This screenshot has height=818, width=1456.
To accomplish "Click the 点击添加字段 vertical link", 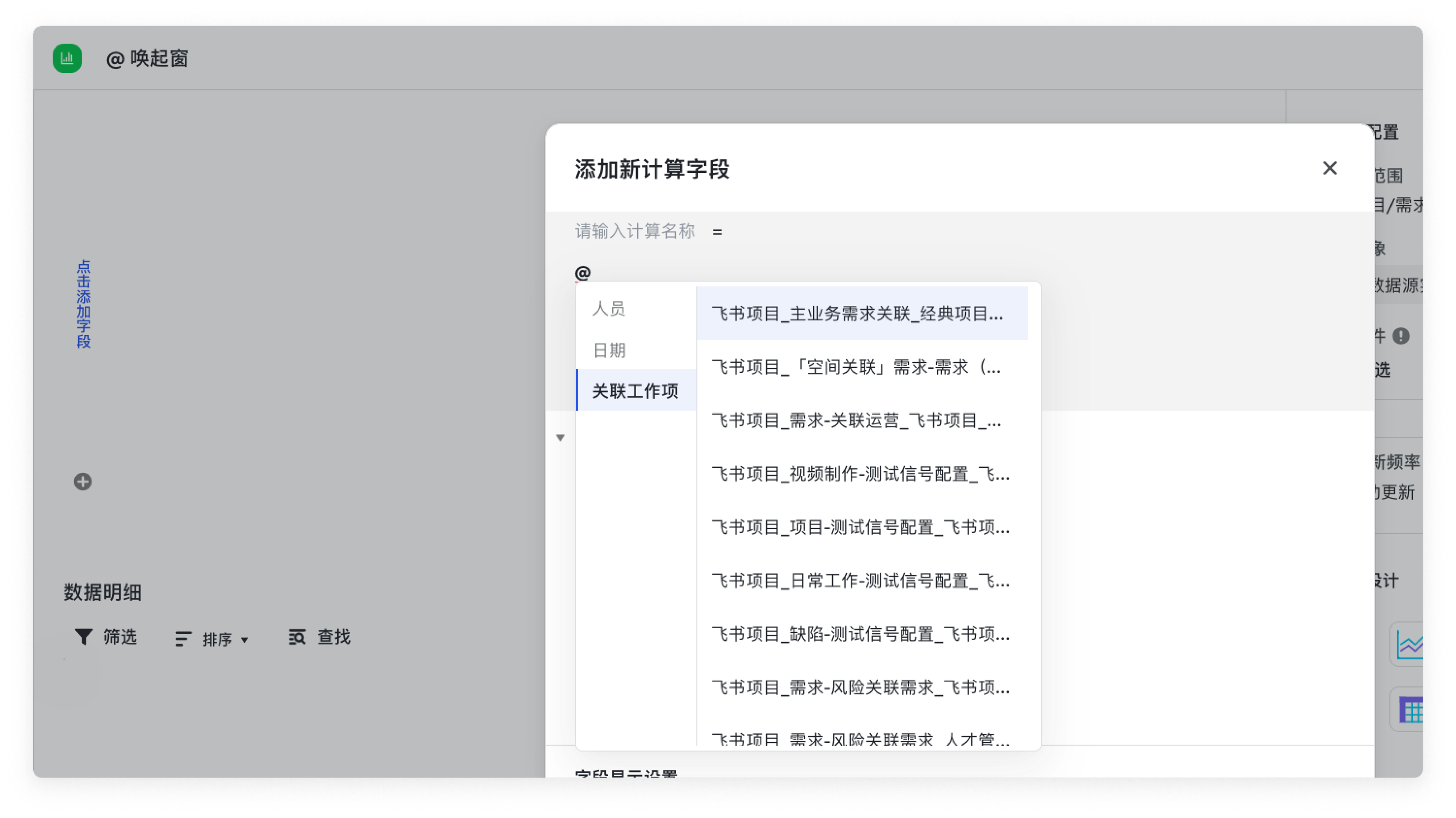I will 83,304.
